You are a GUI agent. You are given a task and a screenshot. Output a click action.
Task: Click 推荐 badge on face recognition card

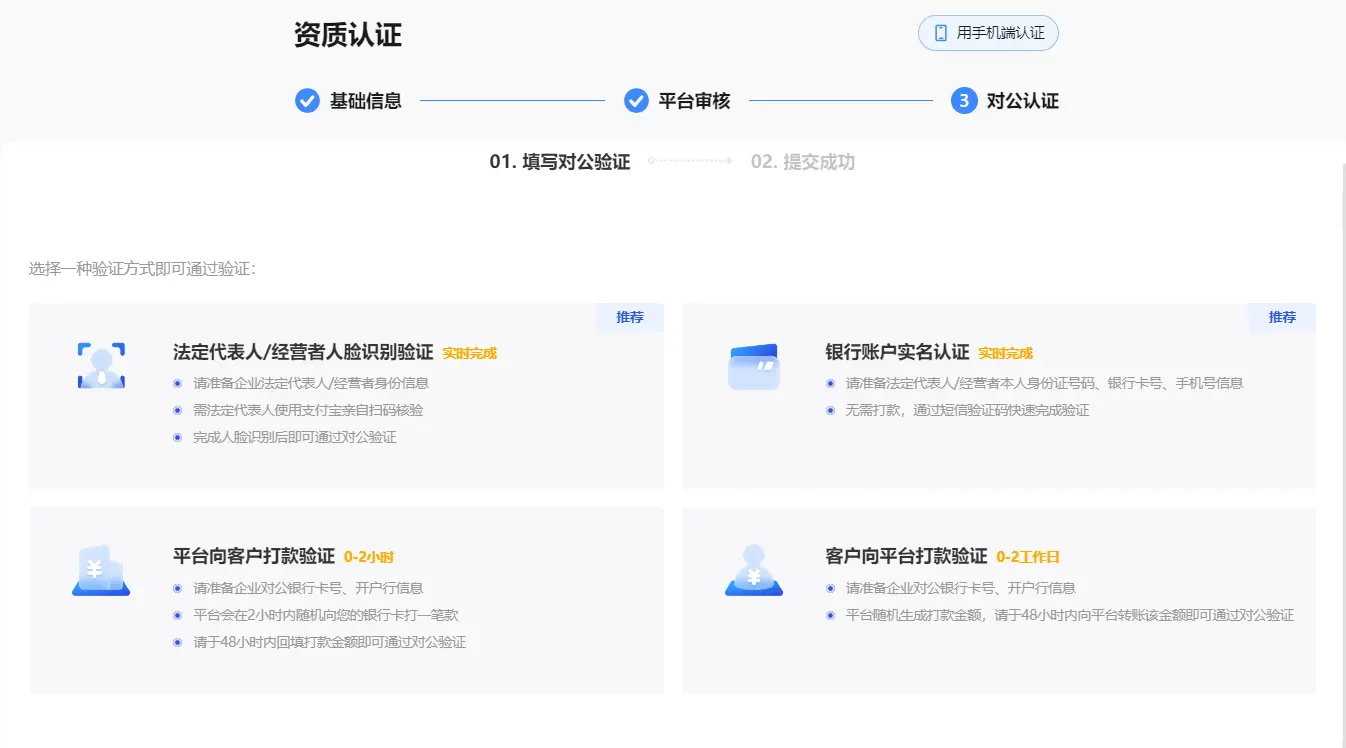(x=630, y=317)
